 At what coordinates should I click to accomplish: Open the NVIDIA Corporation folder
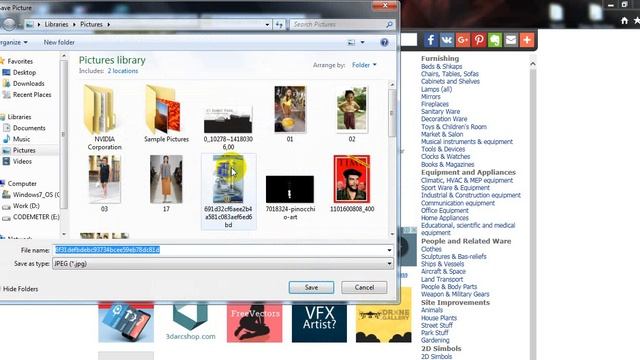pyautogui.click(x=104, y=118)
